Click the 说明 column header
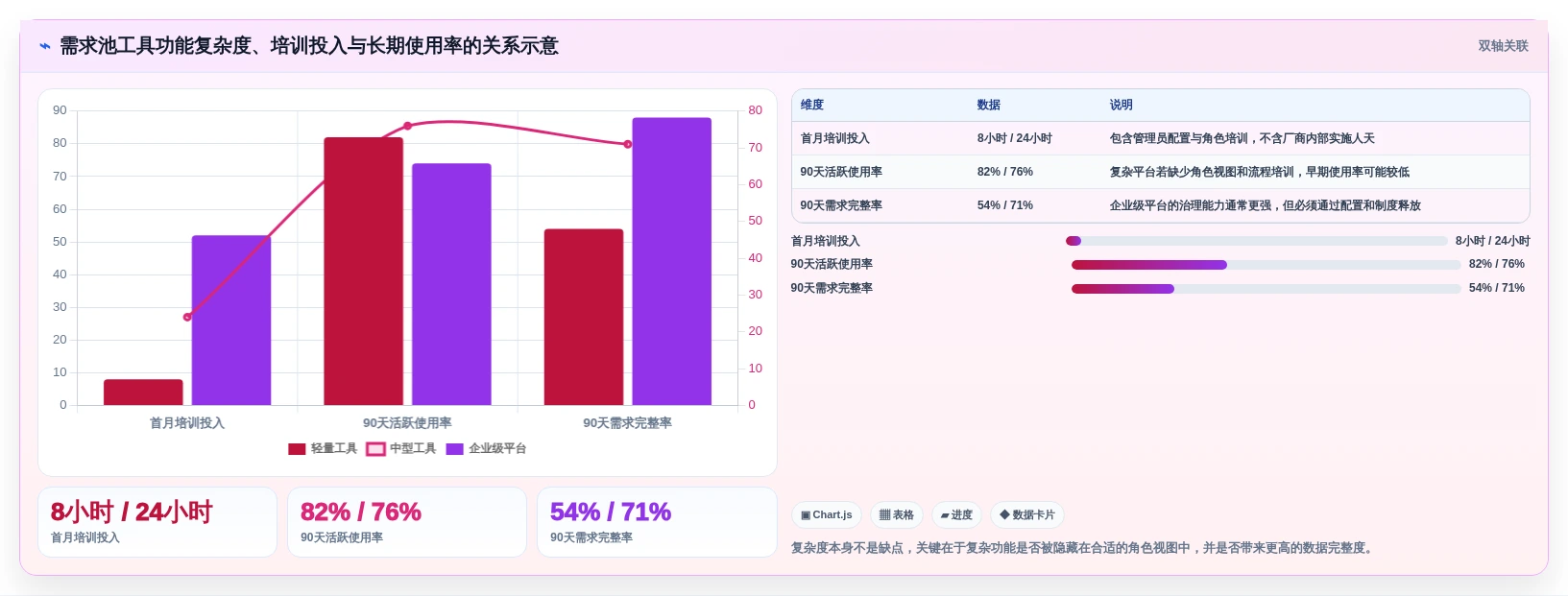Viewport: 1568px width, 596px height. pos(1122,105)
